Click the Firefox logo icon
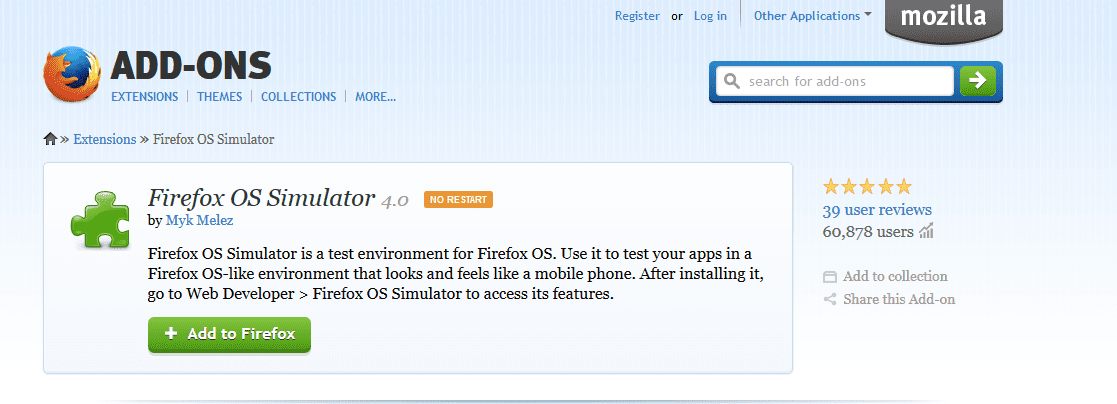The height and width of the screenshot is (404, 1117). pos(72,74)
